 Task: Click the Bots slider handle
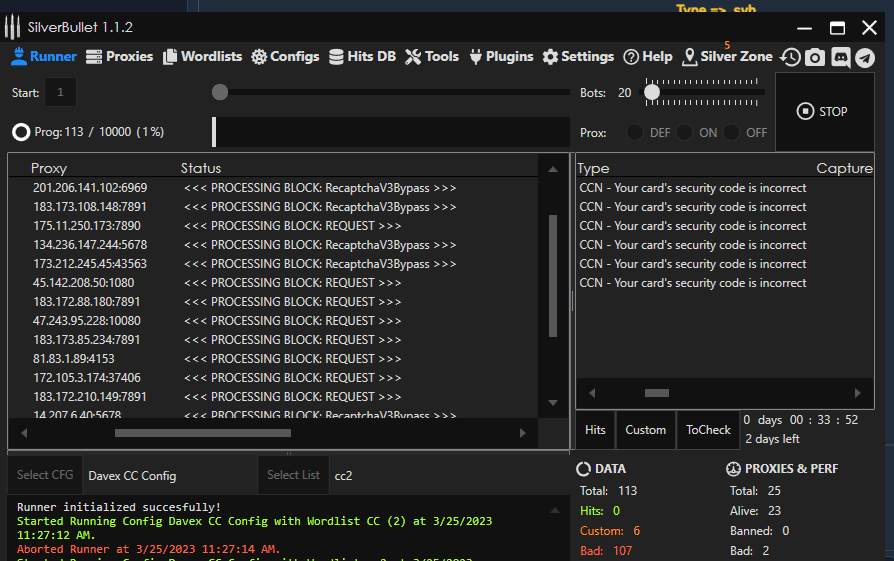[652, 92]
